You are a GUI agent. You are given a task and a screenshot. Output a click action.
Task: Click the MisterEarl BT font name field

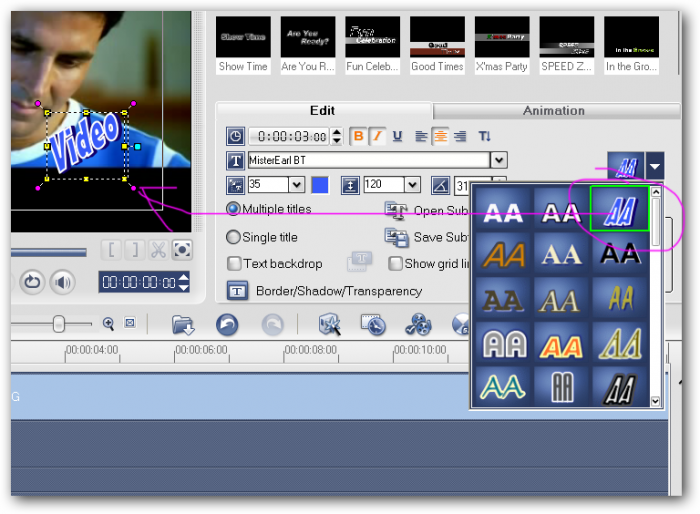tap(369, 160)
